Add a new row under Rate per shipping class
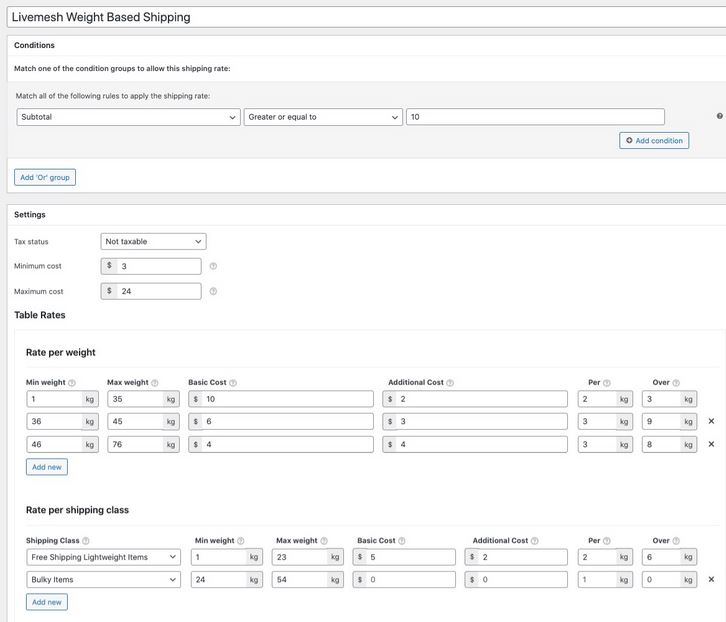The image size is (726, 622). point(47,602)
